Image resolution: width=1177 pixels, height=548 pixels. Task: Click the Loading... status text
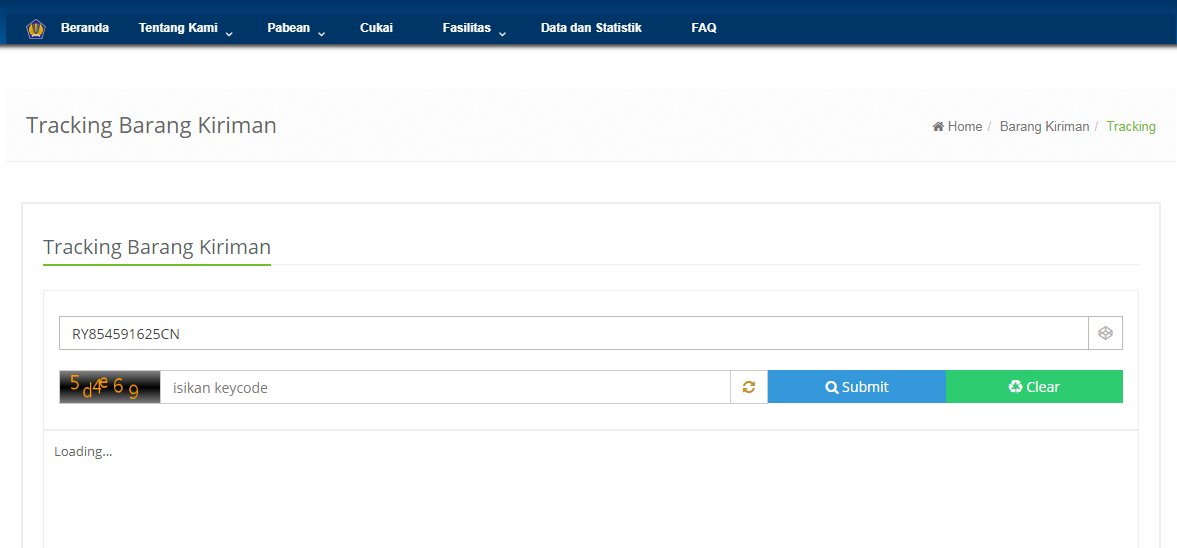click(83, 451)
